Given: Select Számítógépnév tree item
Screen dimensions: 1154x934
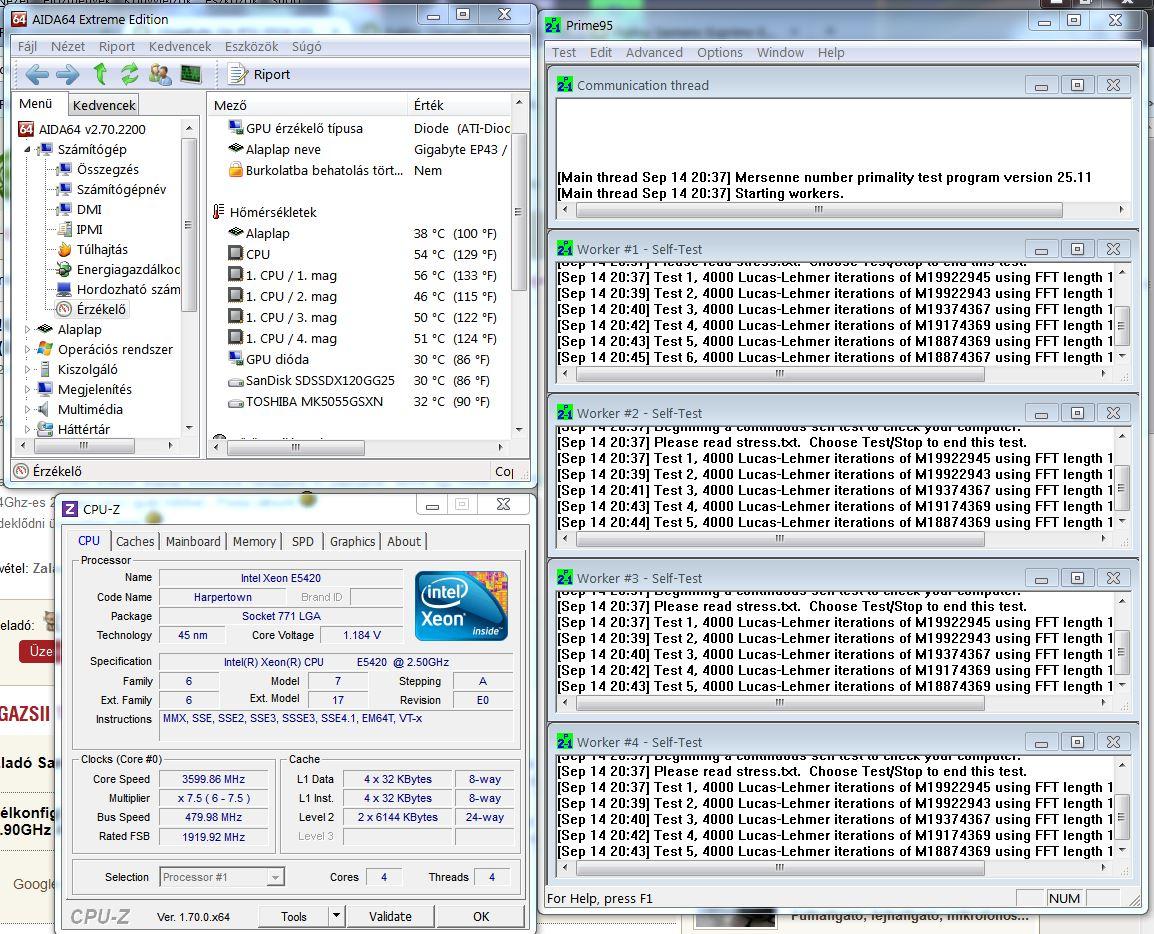Looking at the screenshot, I should pyautogui.click(x=121, y=189).
